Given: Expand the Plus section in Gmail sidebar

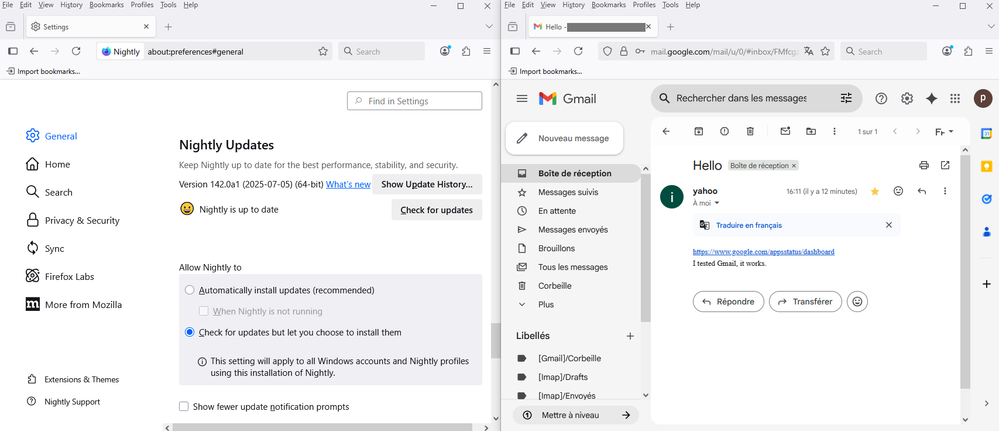Looking at the screenshot, I should 545,305.
